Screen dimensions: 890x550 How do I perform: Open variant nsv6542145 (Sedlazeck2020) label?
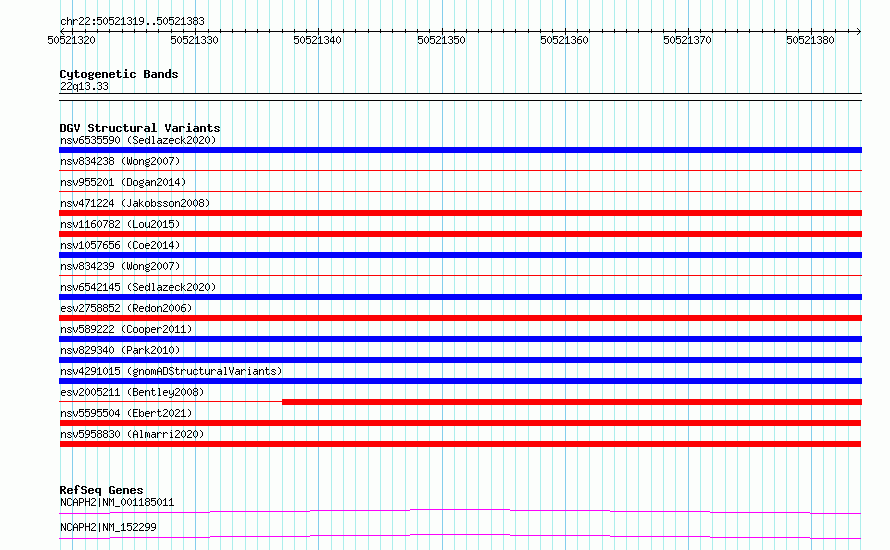point(138,287)
